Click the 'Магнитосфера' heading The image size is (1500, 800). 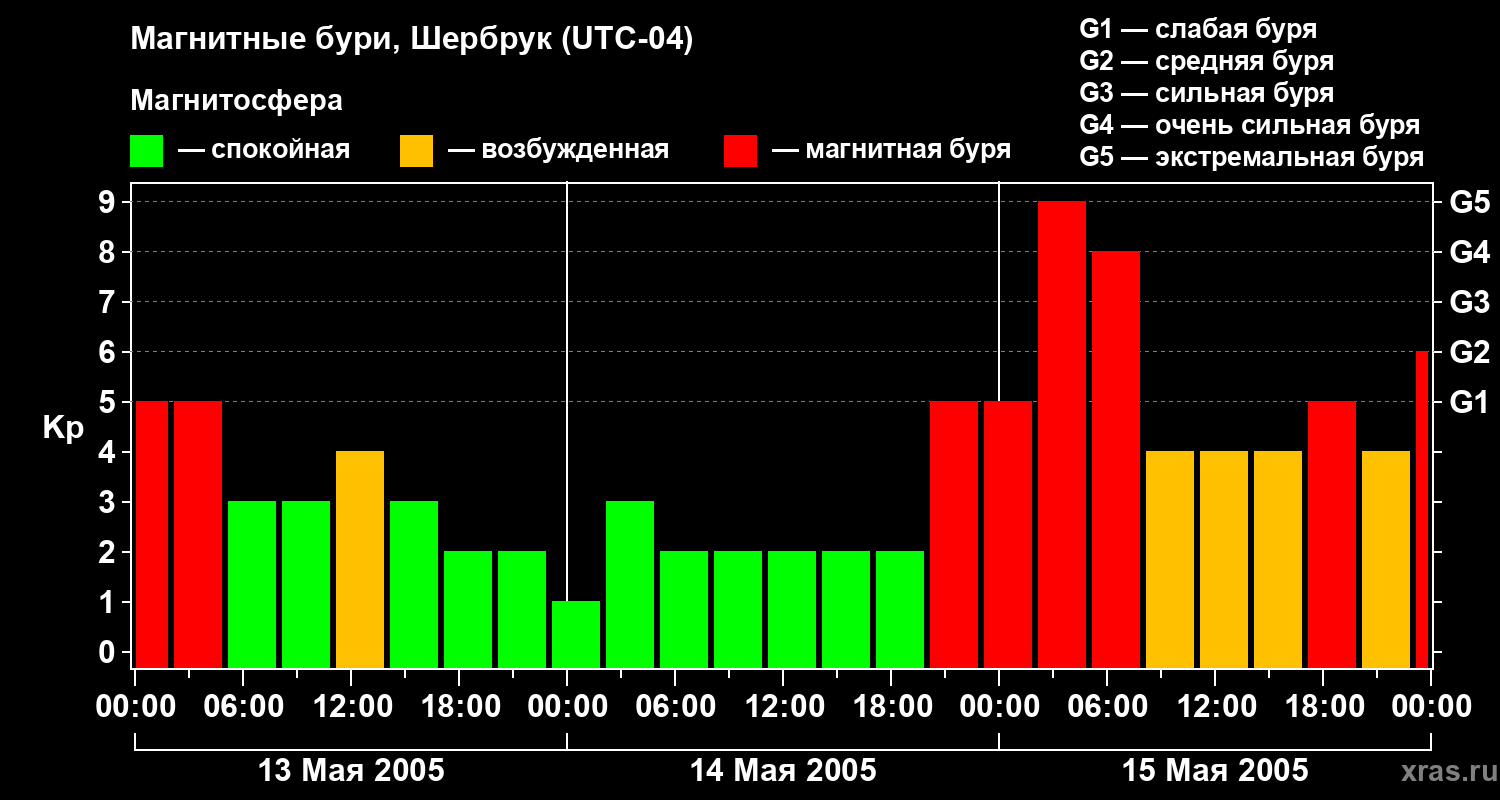[x=236, y=101]
